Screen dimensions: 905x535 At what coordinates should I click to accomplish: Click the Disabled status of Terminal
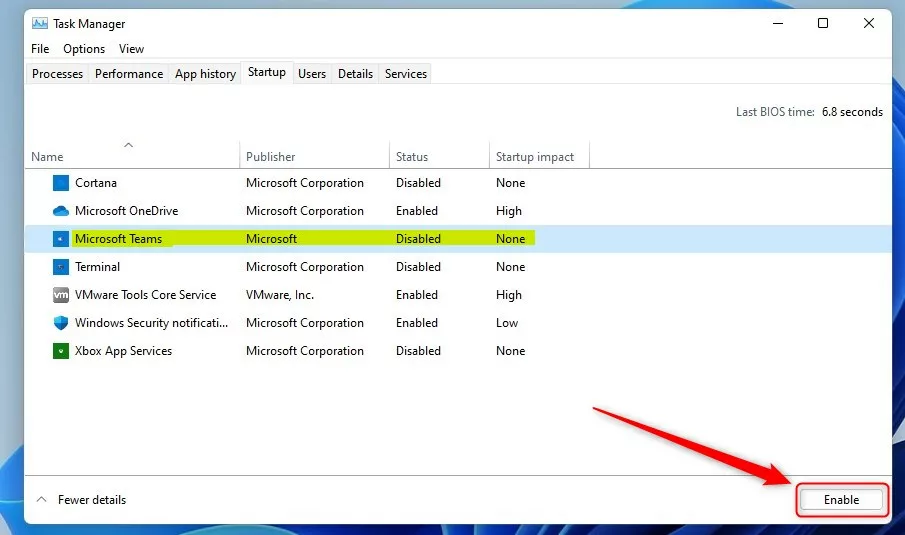pos(418,267)
